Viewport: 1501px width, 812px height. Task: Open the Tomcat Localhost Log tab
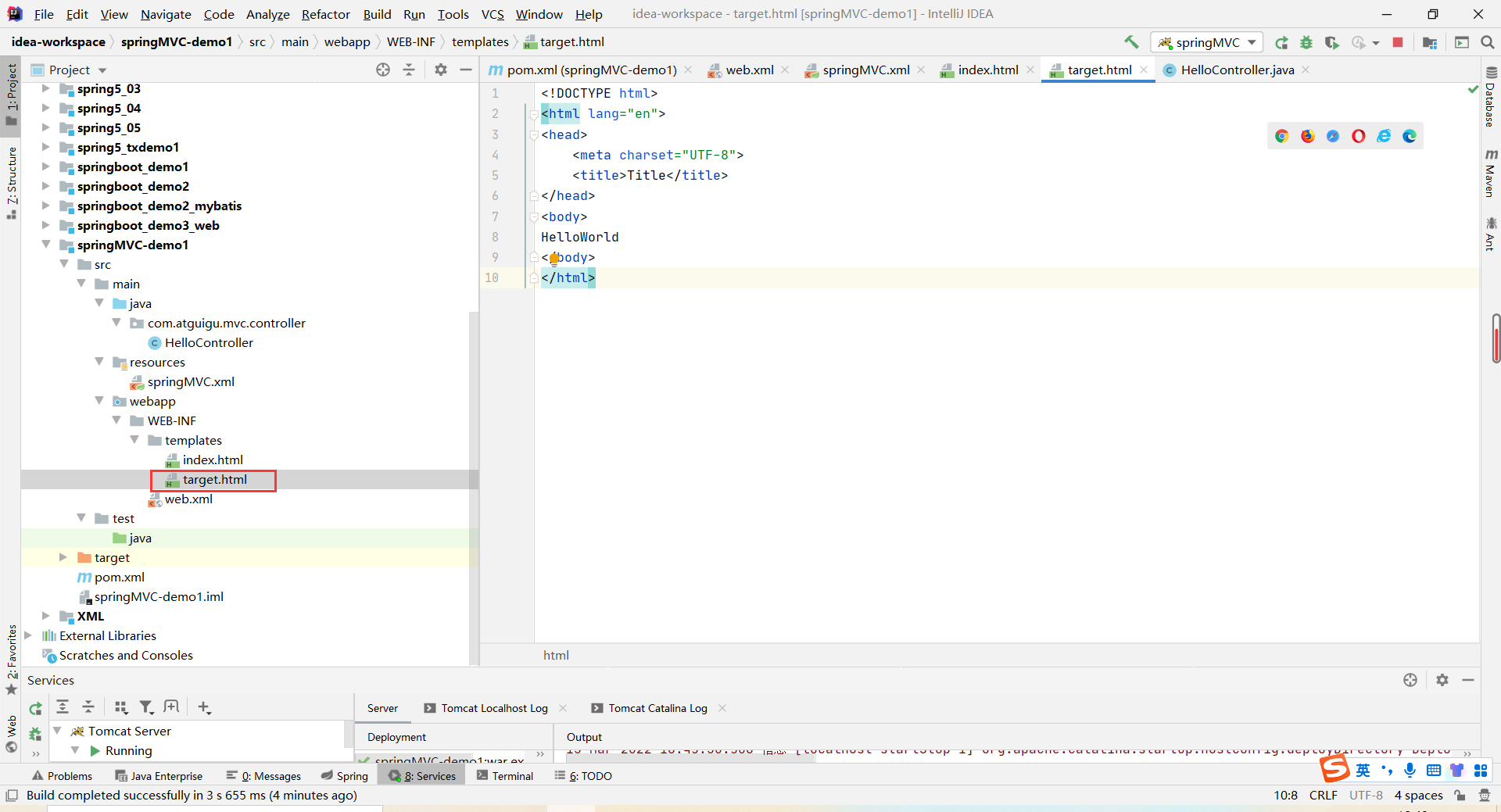[494, 708]
